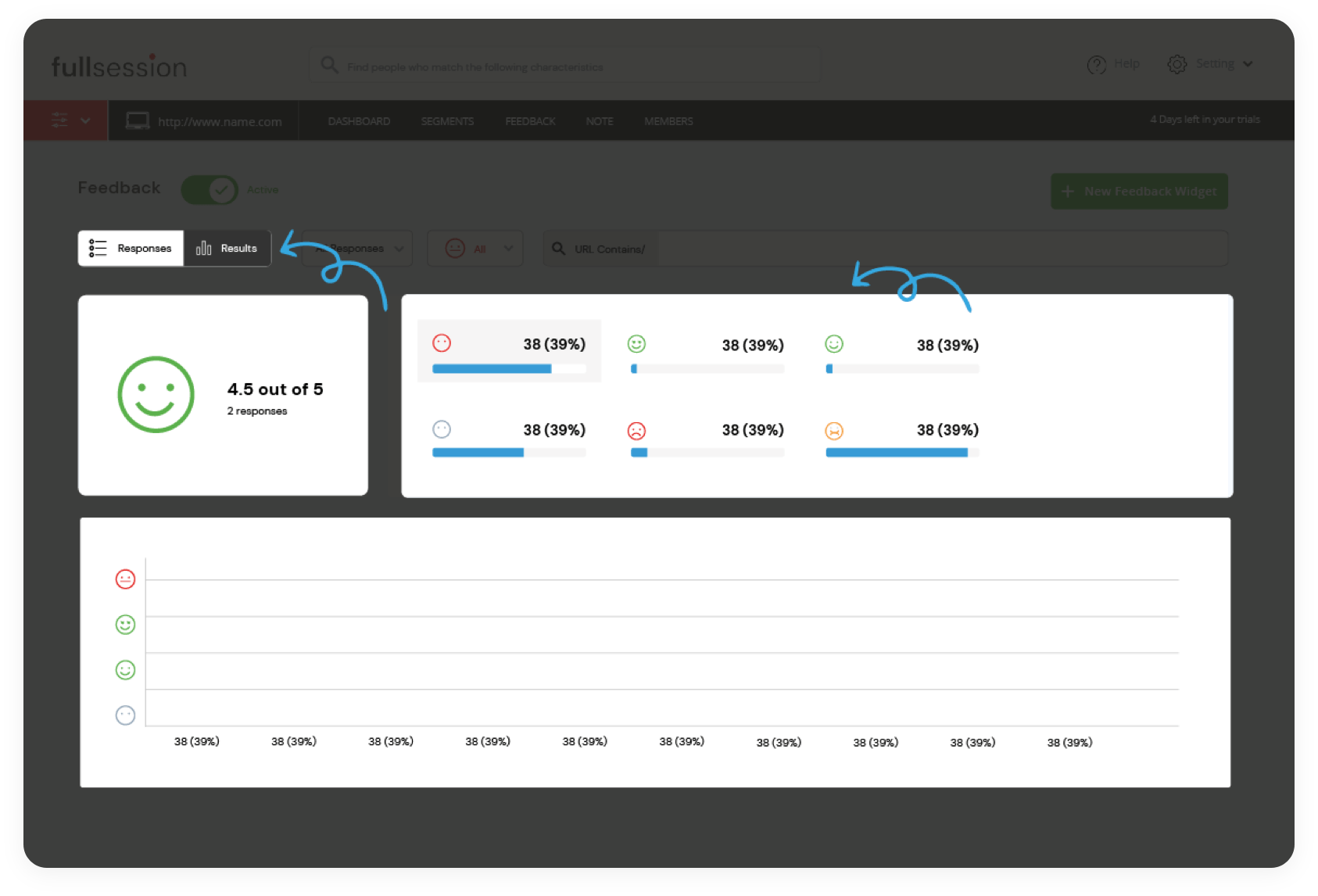Toggle the Feedback Active switch
Screen dimensions: 1318x896
(210, 190)
